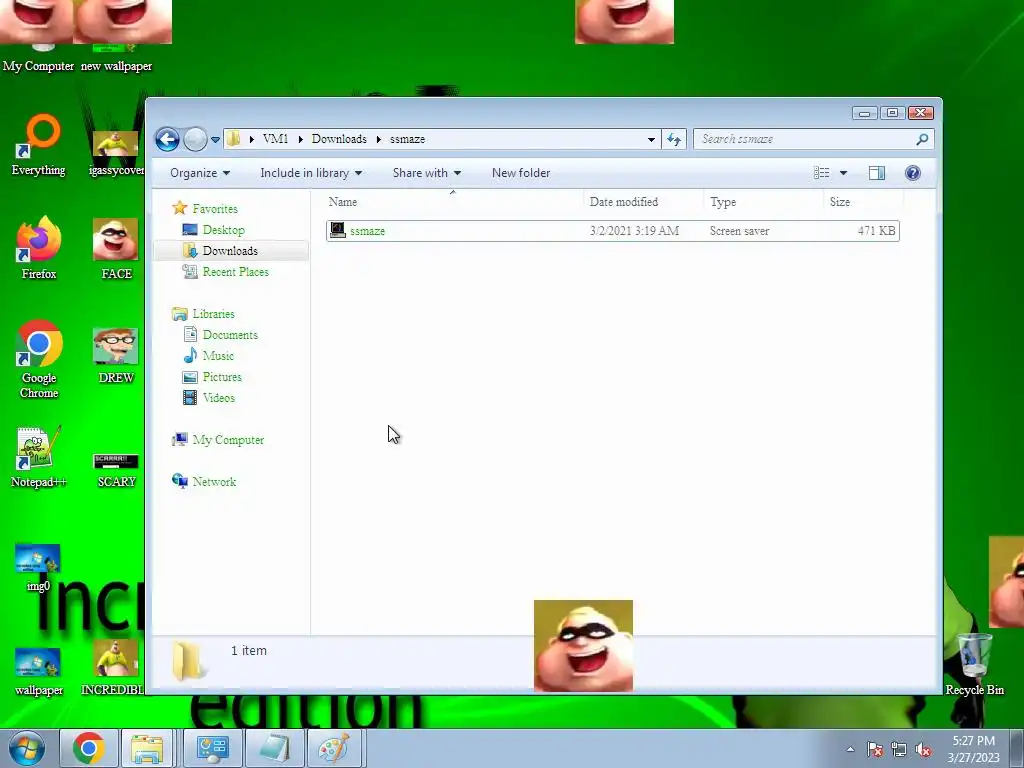Click the Everything desktop shortcut
The height and width of the screenshot is (768, 1024).
[39, 145]
